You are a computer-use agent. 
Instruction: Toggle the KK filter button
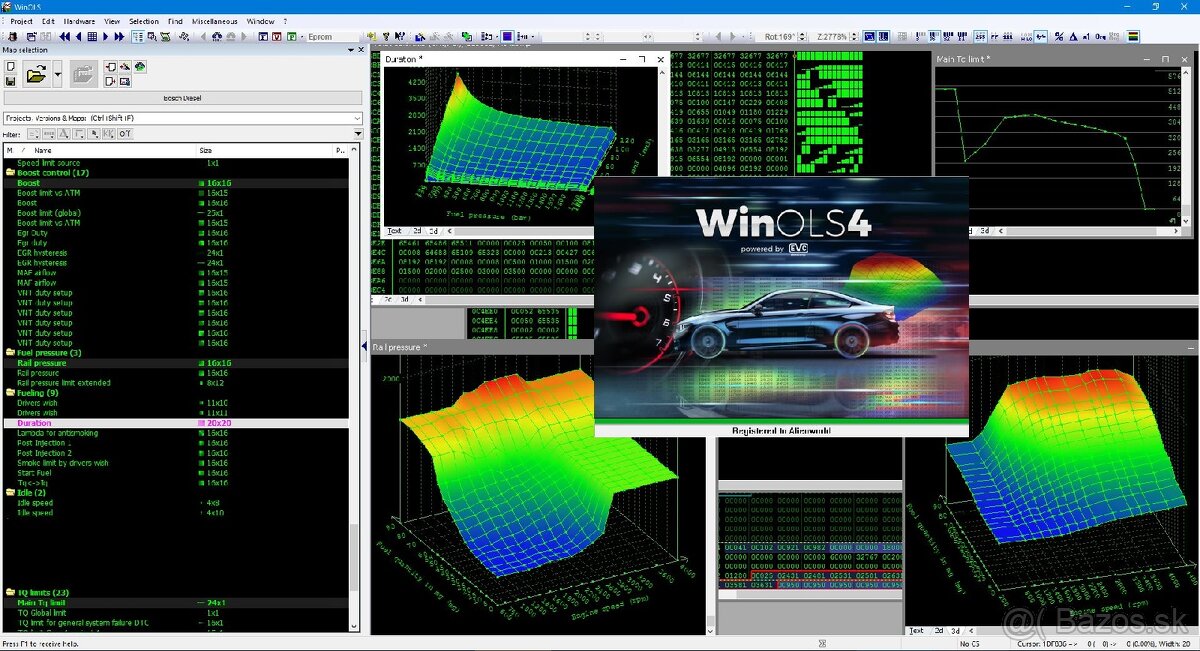(x=108, y=133)
